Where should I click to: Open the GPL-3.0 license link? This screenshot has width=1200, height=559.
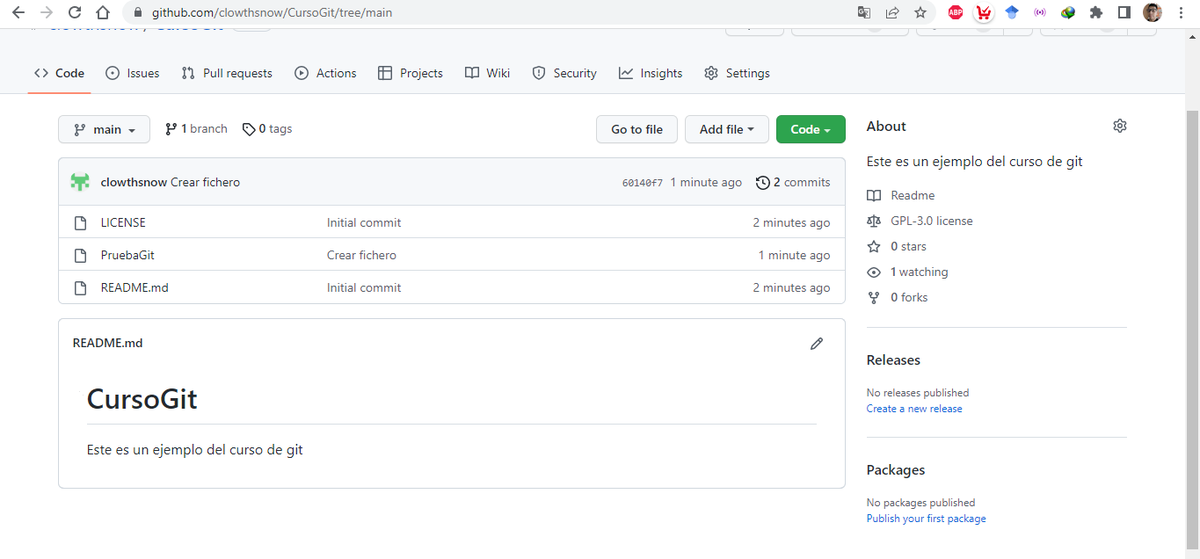click(x=920, y=221)
